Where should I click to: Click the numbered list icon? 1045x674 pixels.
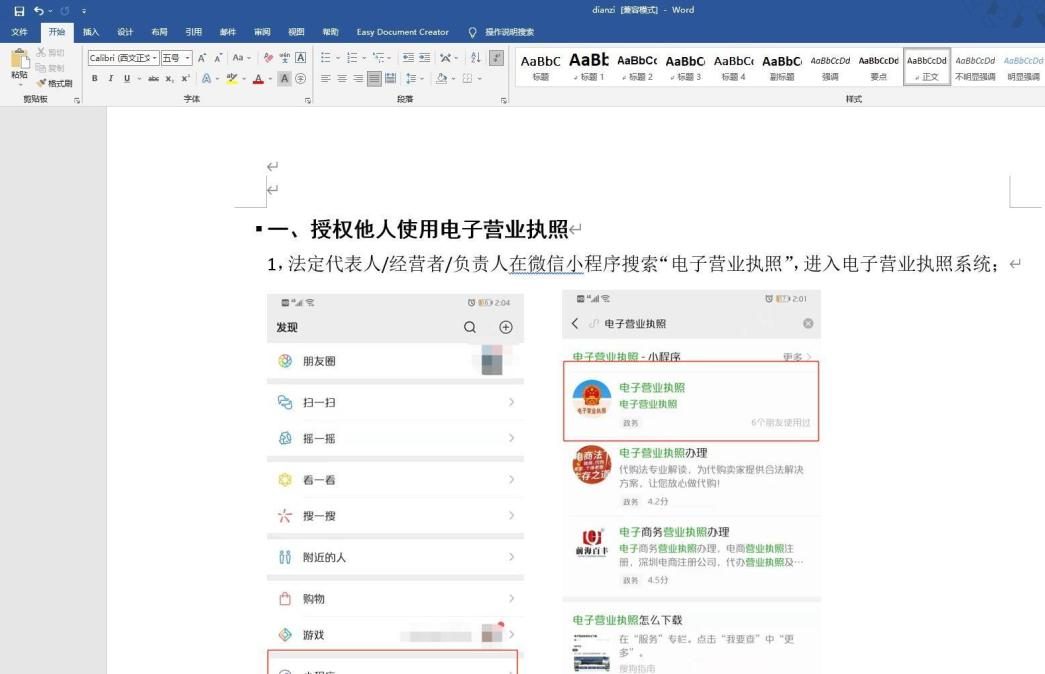point(353,58)
